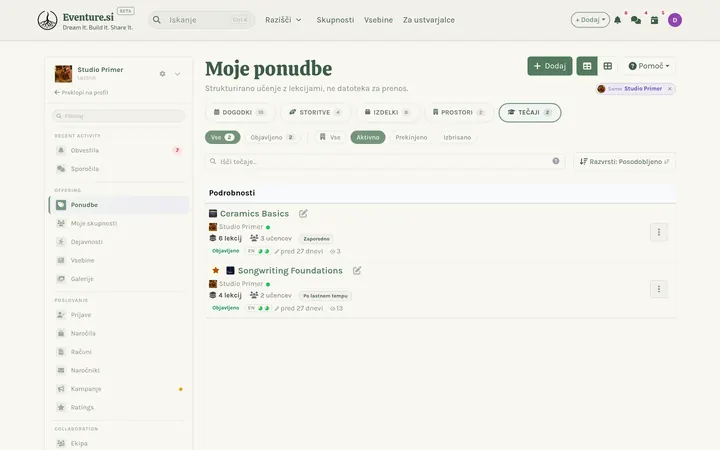Screen dimensions: 720x450
Task: Click the Iskanje global search field
Action: (201, 20)
